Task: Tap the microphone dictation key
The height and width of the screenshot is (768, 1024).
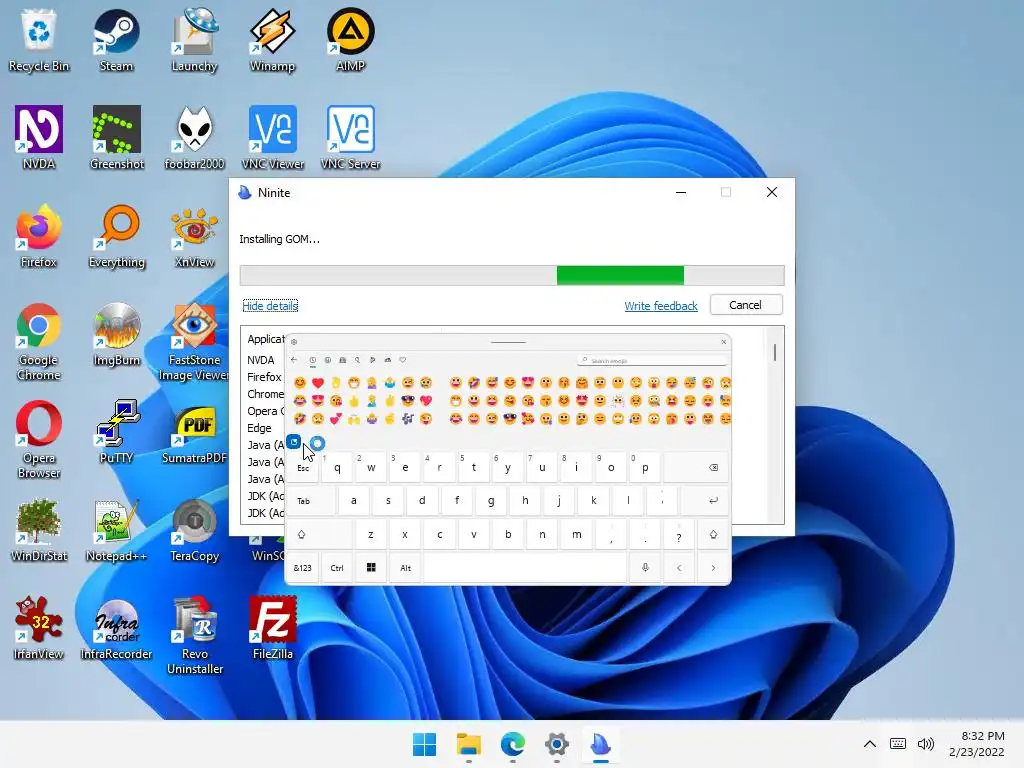Action: click(x=645, y=568)
